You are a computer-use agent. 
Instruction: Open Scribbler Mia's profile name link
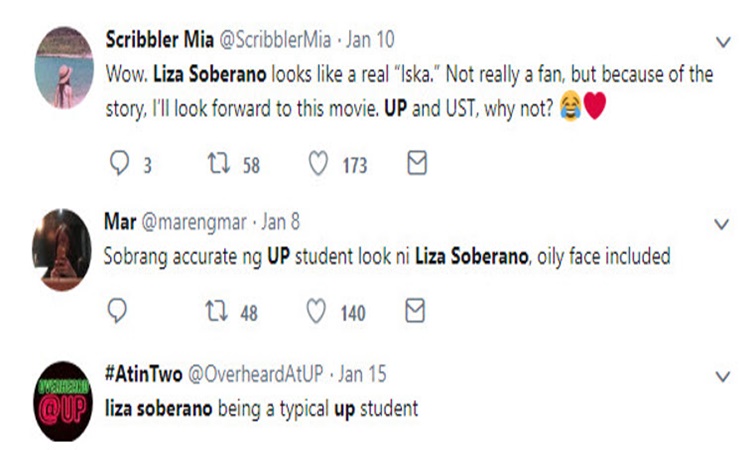(152, 40)
